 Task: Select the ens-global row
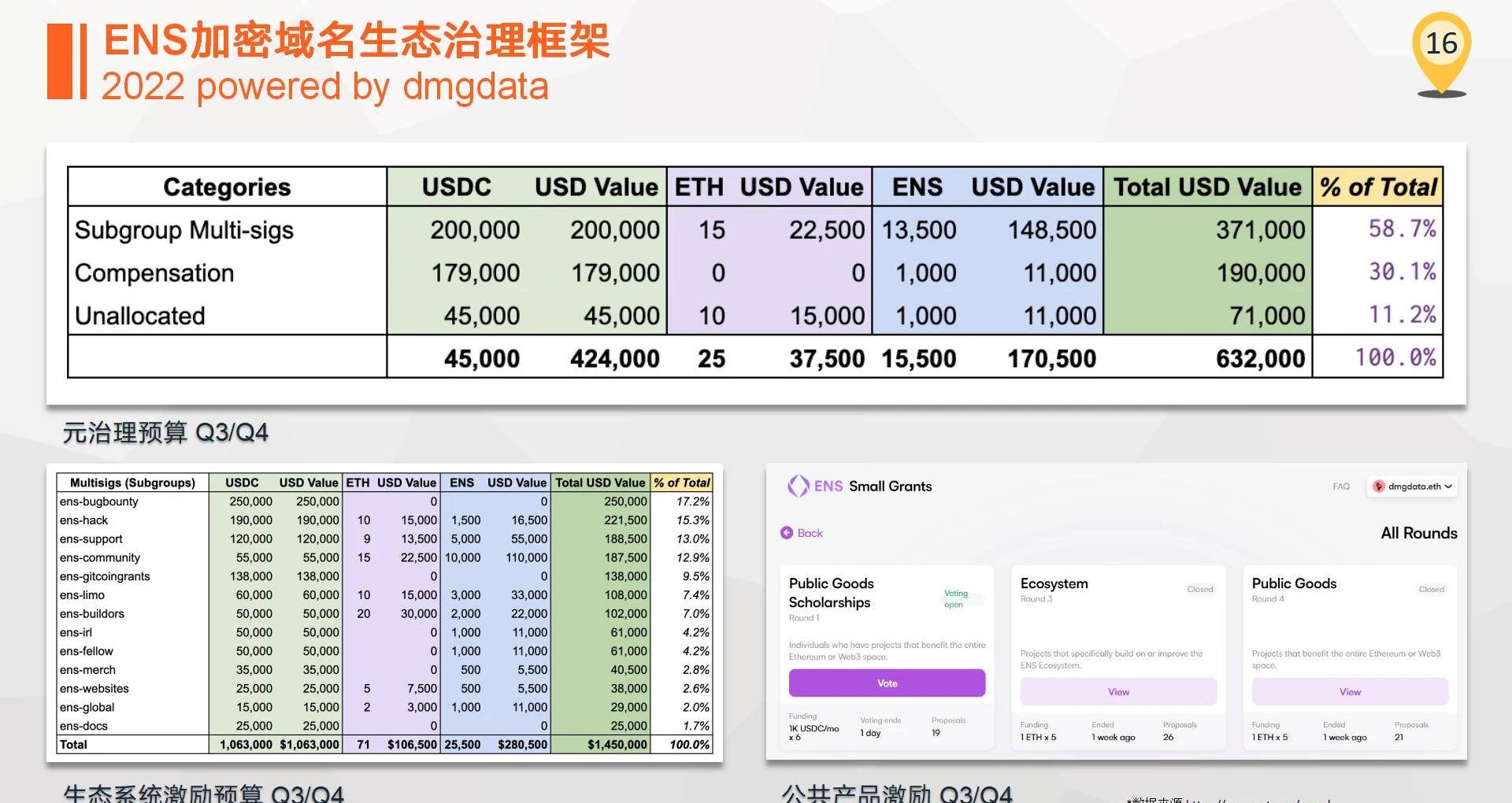(x=384, y=707)
